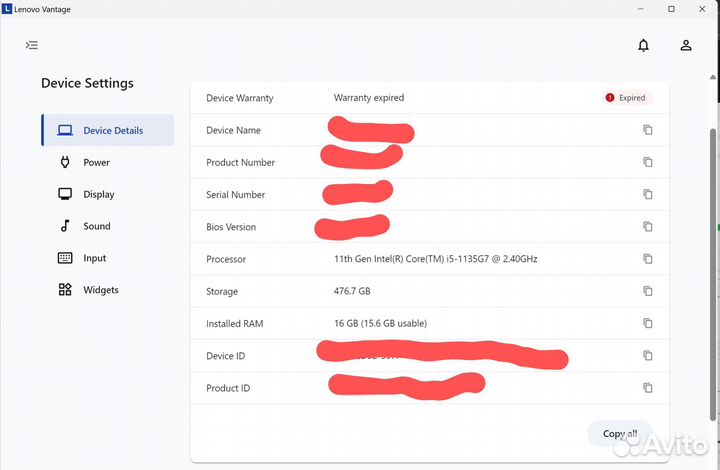Click the 'Device Warranty' label
This screenshot has width=720, height=470.
(240, 98)
